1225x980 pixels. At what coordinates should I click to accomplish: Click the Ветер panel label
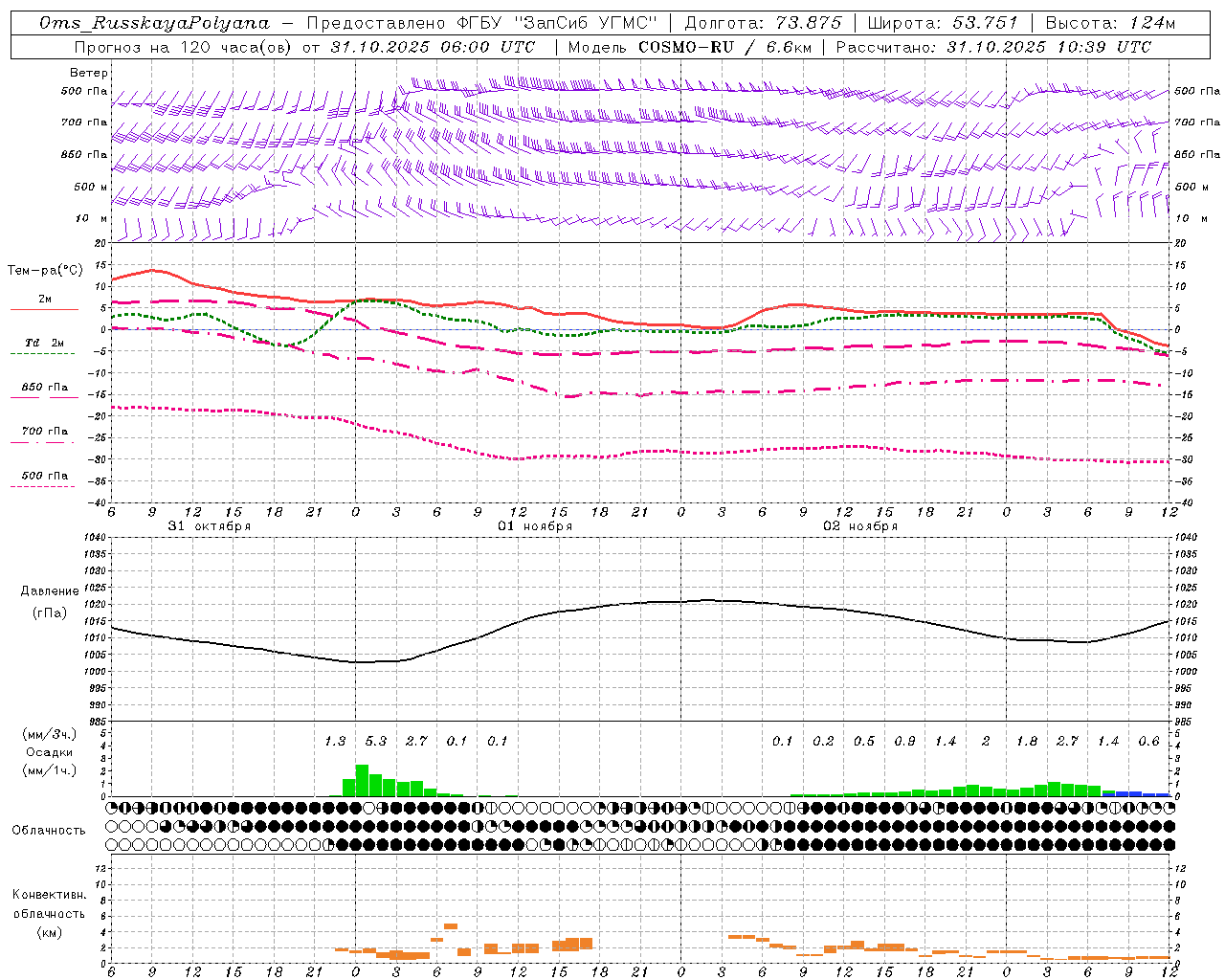pos(89,73)
